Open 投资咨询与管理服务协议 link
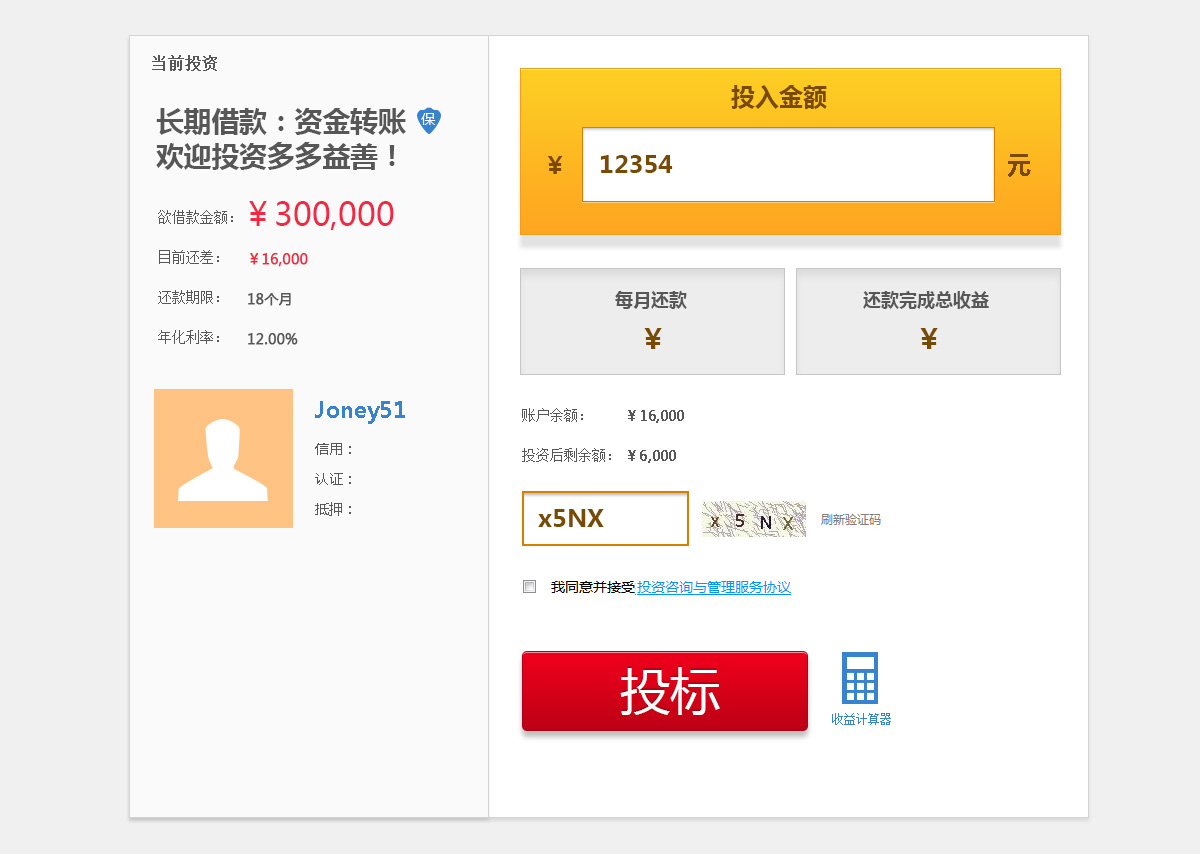This screenshot has width=1200, height=854. pyautogui.click(x=714, y=588)
